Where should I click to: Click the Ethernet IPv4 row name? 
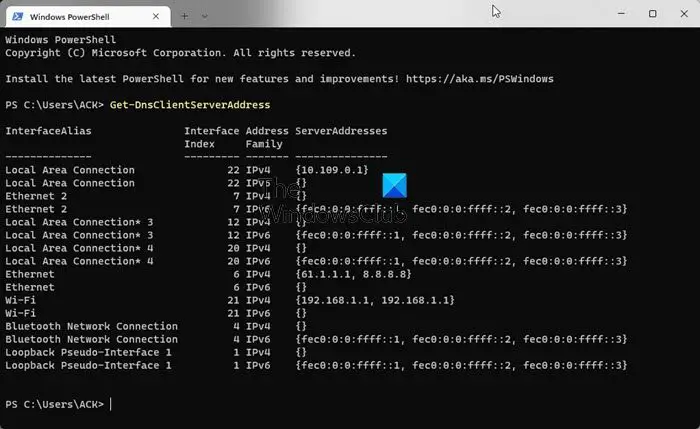click(30, 274)
